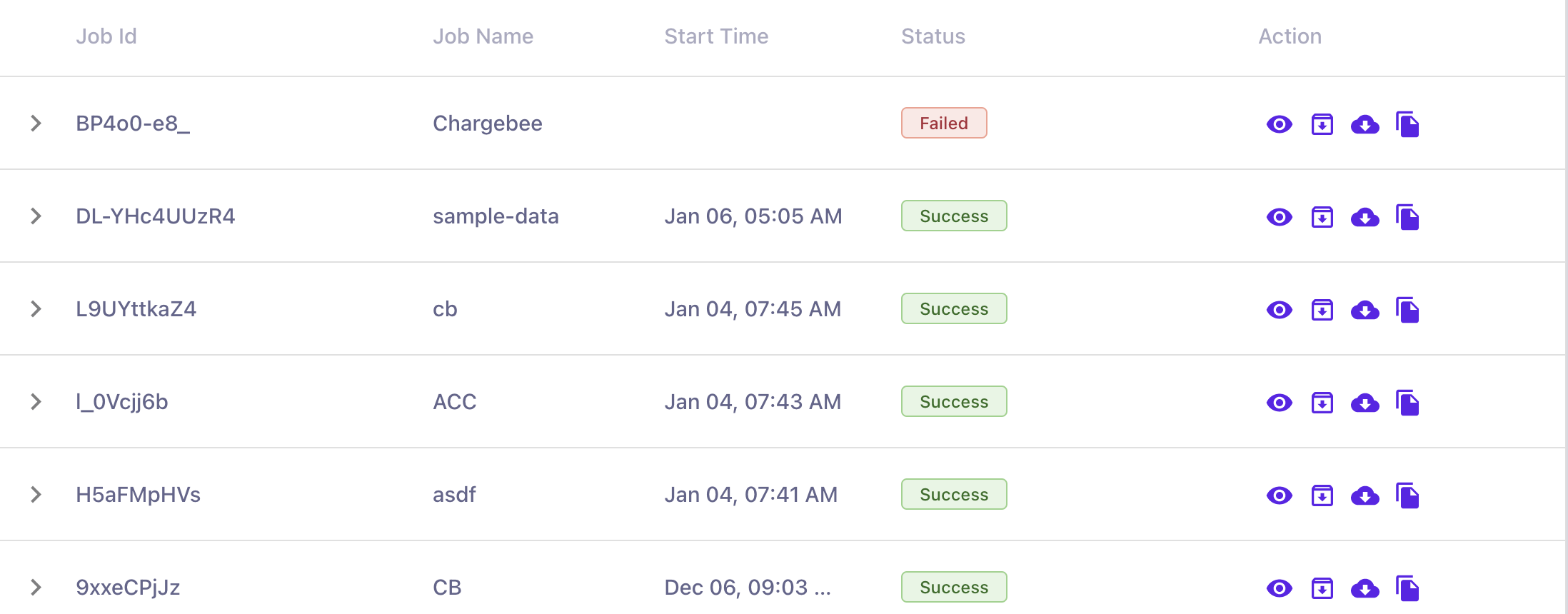This screenshot has width=1568, height=614.
Task: View the ACC job with eye icon
Action: pos(1279,403)
